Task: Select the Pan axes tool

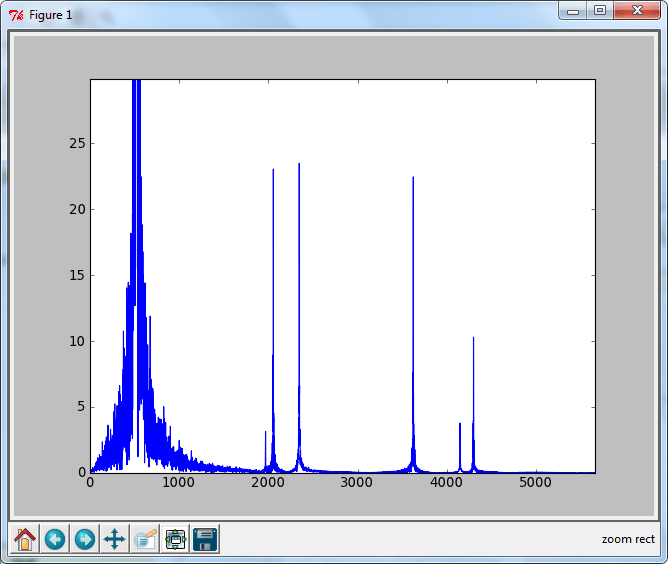Action: (x=115, y=540)
